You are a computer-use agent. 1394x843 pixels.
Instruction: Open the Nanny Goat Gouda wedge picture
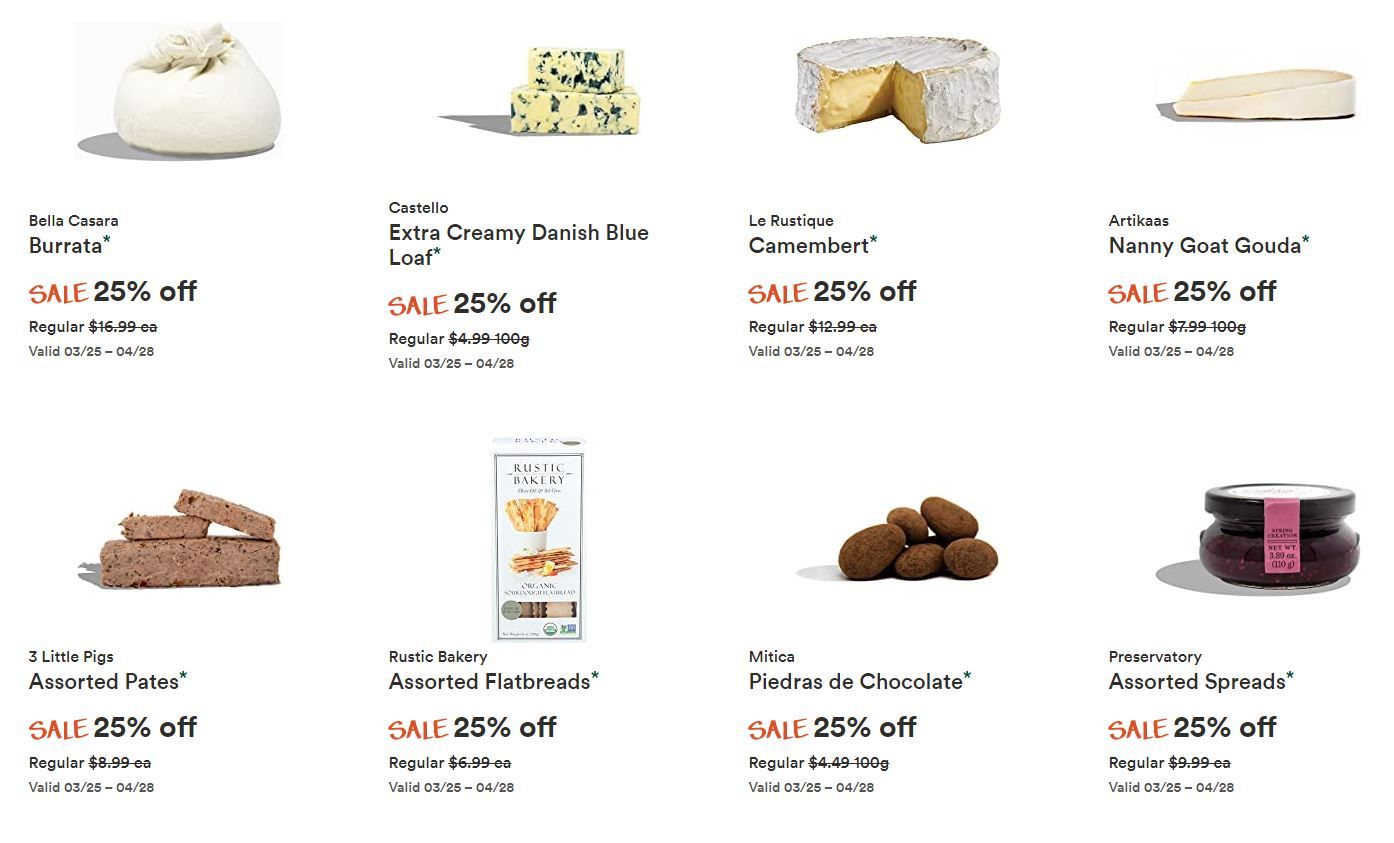click(1258, 96)
